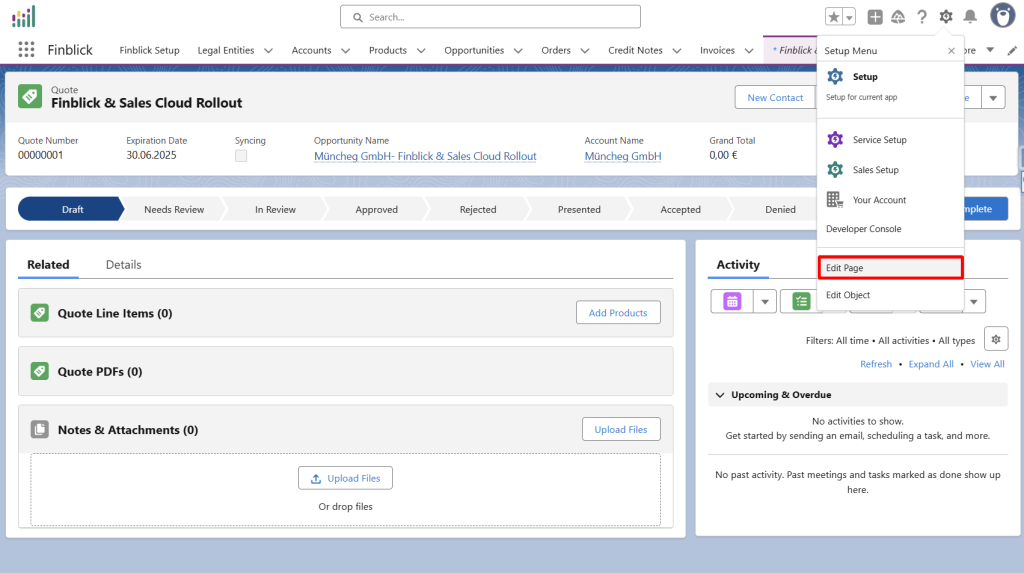
Task: Toggle the Syncing checkbox
Action: [x=241, y=156]
